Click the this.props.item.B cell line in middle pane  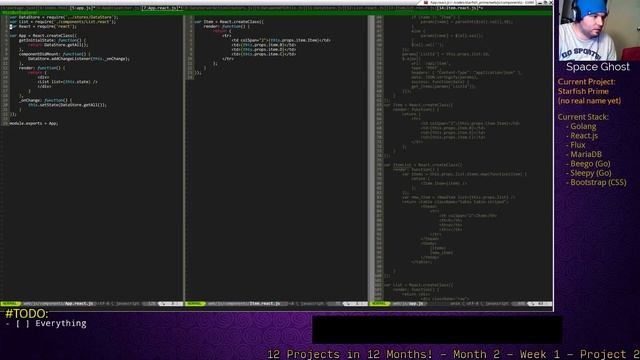point(264,45)
